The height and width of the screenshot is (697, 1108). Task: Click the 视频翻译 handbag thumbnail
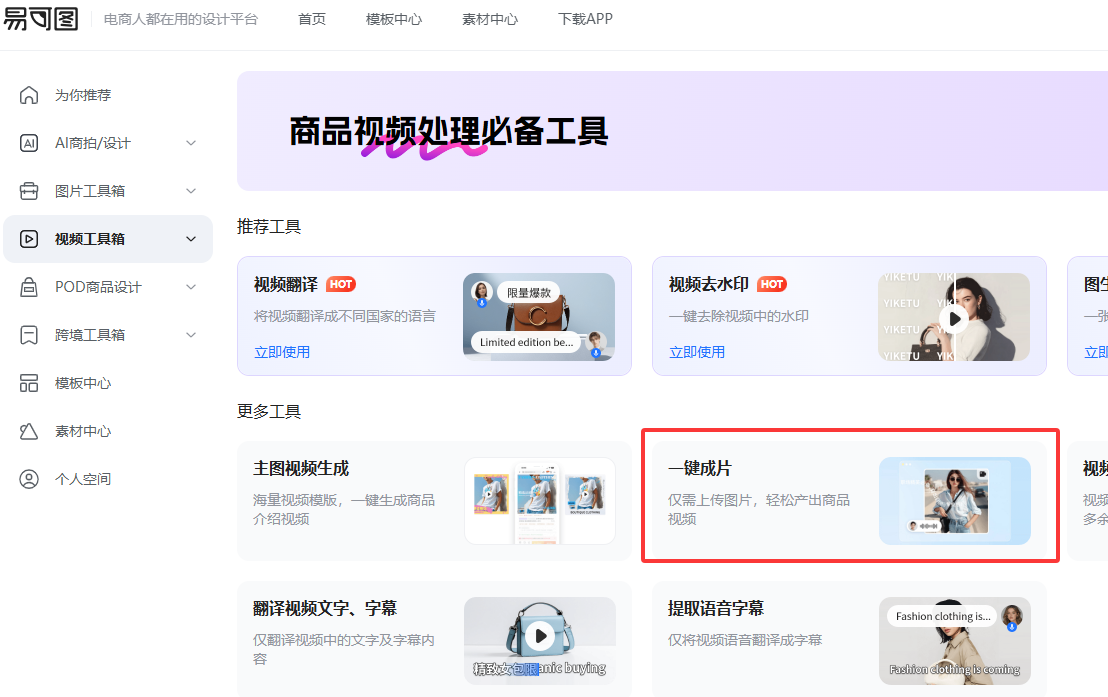pyautogui.click(x=539, y=317)
